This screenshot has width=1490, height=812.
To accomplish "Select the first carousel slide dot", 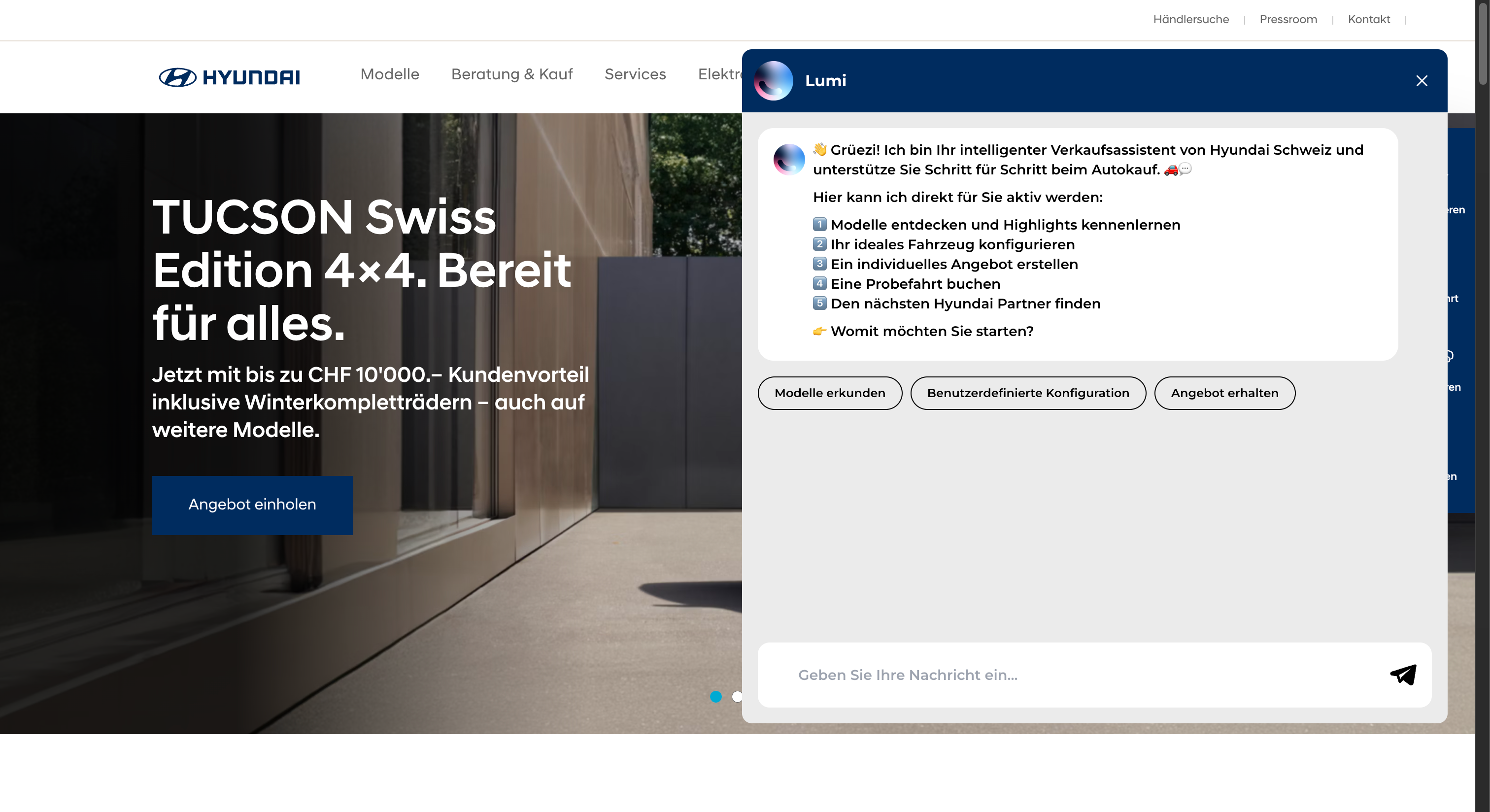I will coord(715,696).
